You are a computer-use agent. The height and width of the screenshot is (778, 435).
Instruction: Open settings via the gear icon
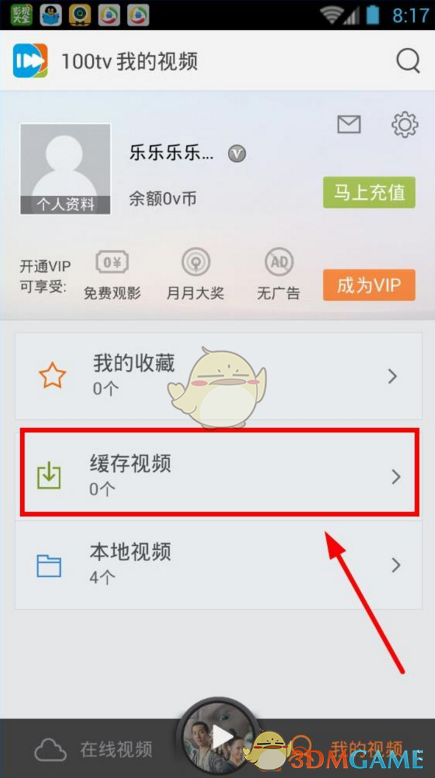[405, 125]
